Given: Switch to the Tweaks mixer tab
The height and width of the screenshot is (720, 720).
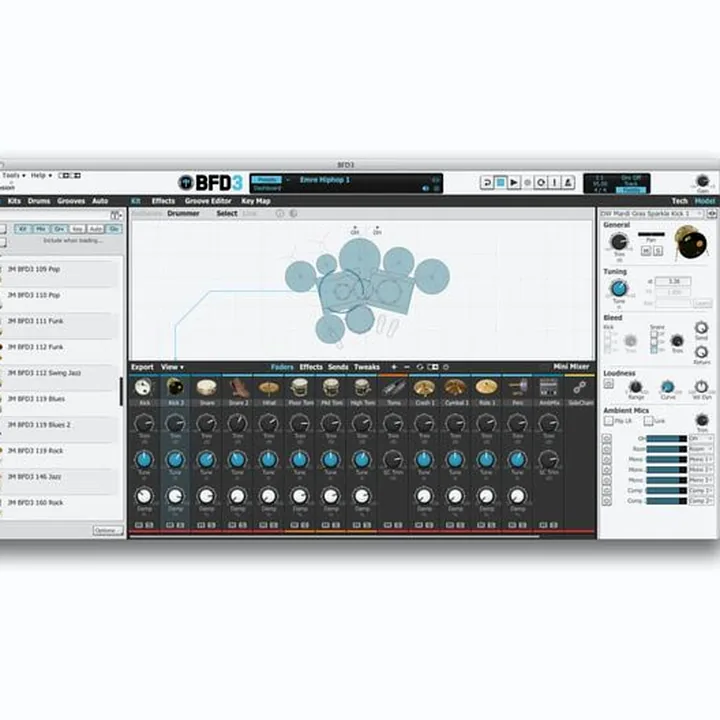Looking at the screenshot, I should 366,367.
